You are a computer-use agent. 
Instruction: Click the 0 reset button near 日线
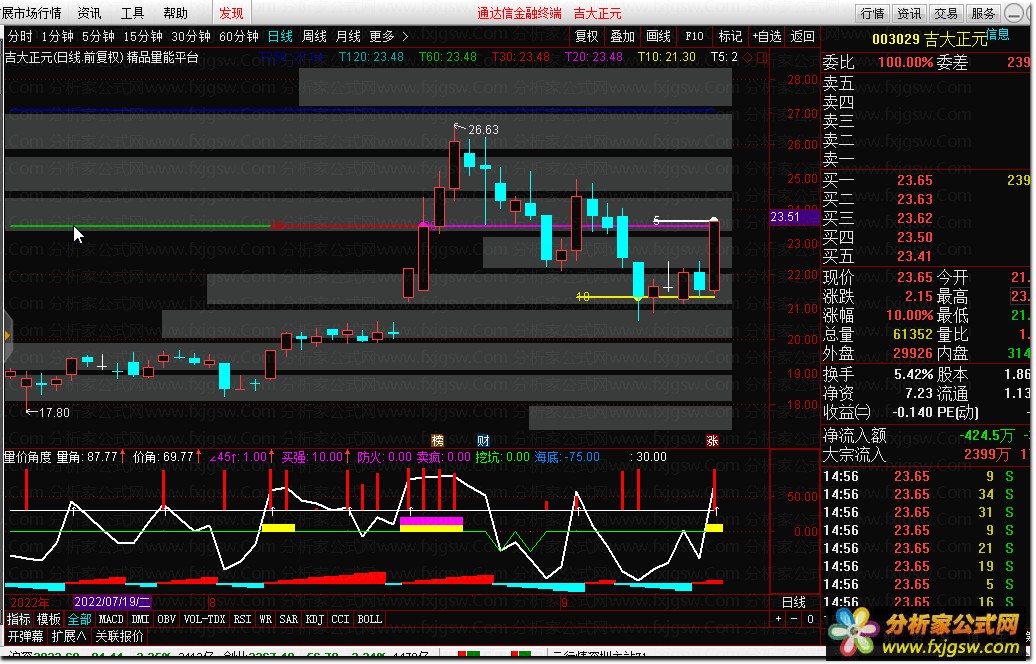810,619
